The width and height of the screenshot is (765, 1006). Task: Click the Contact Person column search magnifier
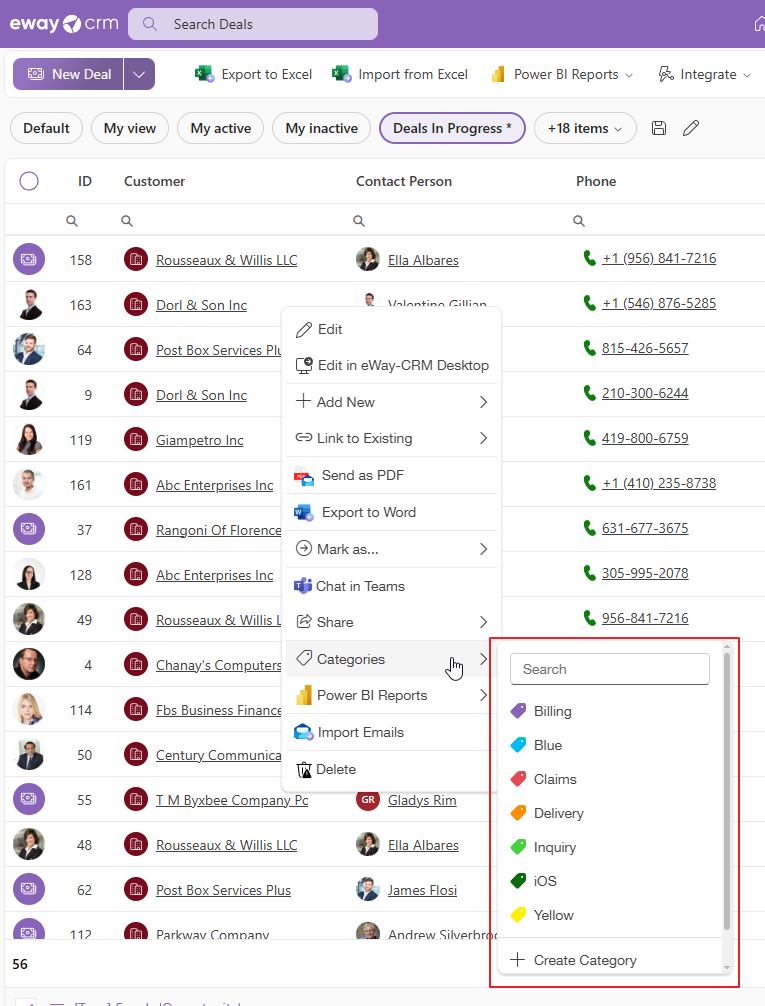pyautogui.click(x=359, y=221)
